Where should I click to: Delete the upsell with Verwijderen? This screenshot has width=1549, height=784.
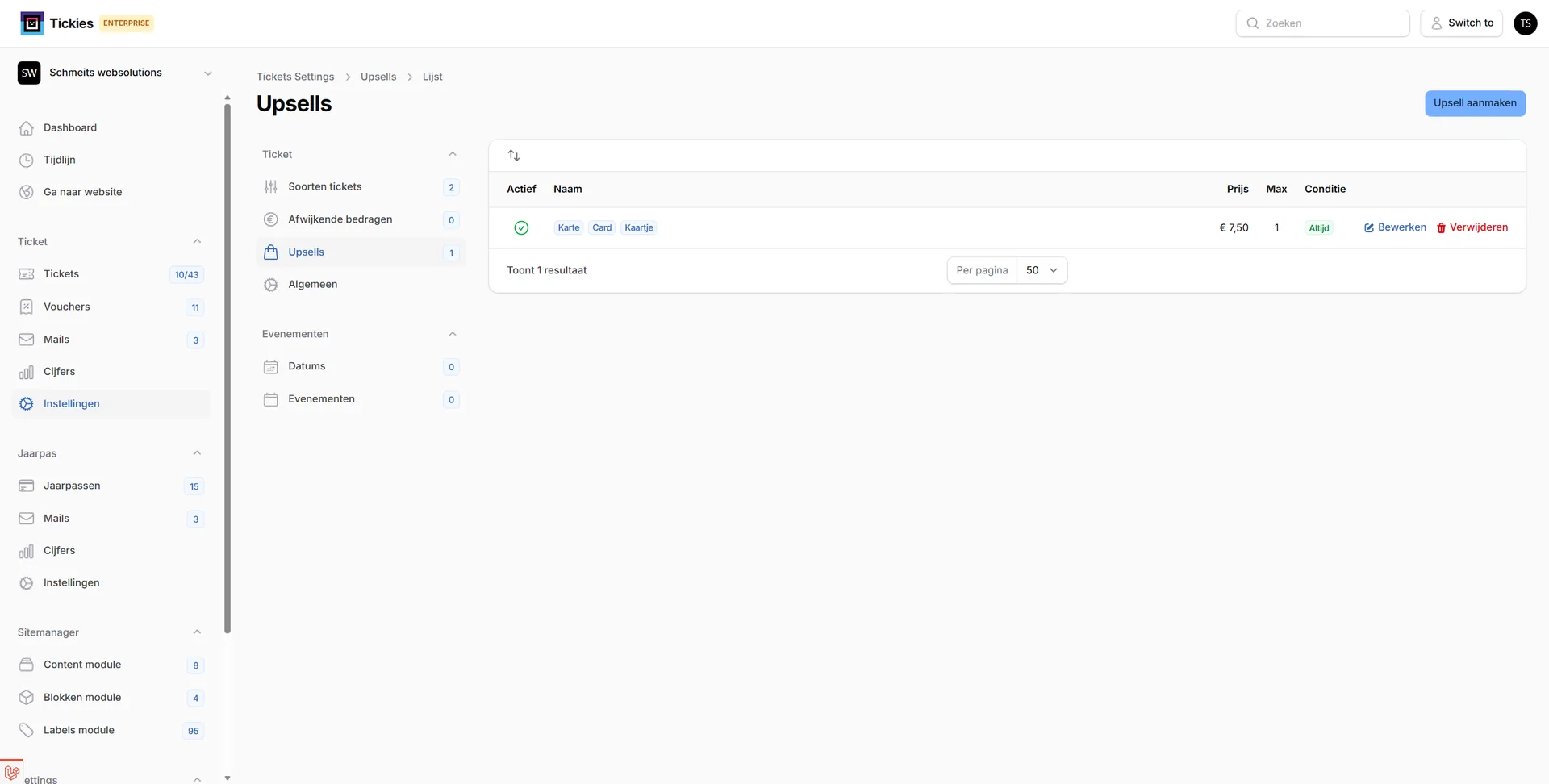click(1472, 227)
